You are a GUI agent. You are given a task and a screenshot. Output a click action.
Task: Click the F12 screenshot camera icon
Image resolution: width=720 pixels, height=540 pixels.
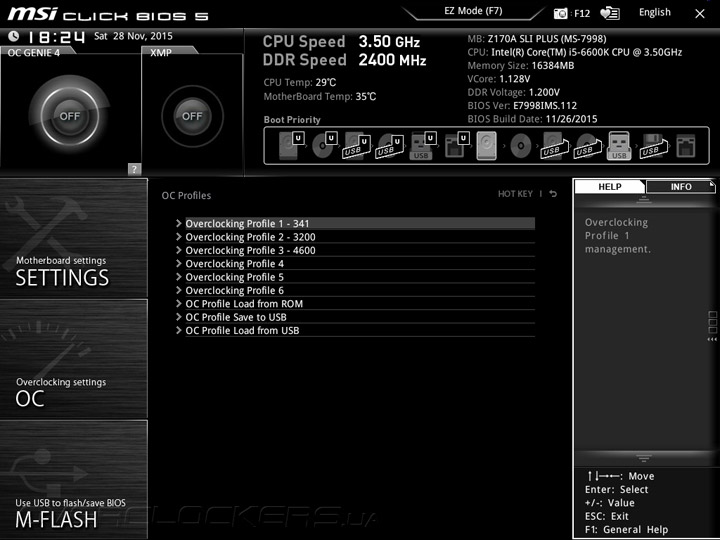[560, 13]
